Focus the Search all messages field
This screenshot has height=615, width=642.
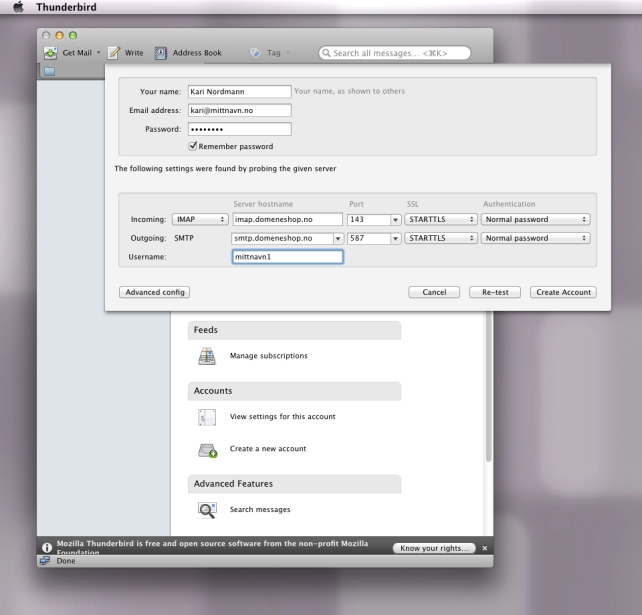395,53
